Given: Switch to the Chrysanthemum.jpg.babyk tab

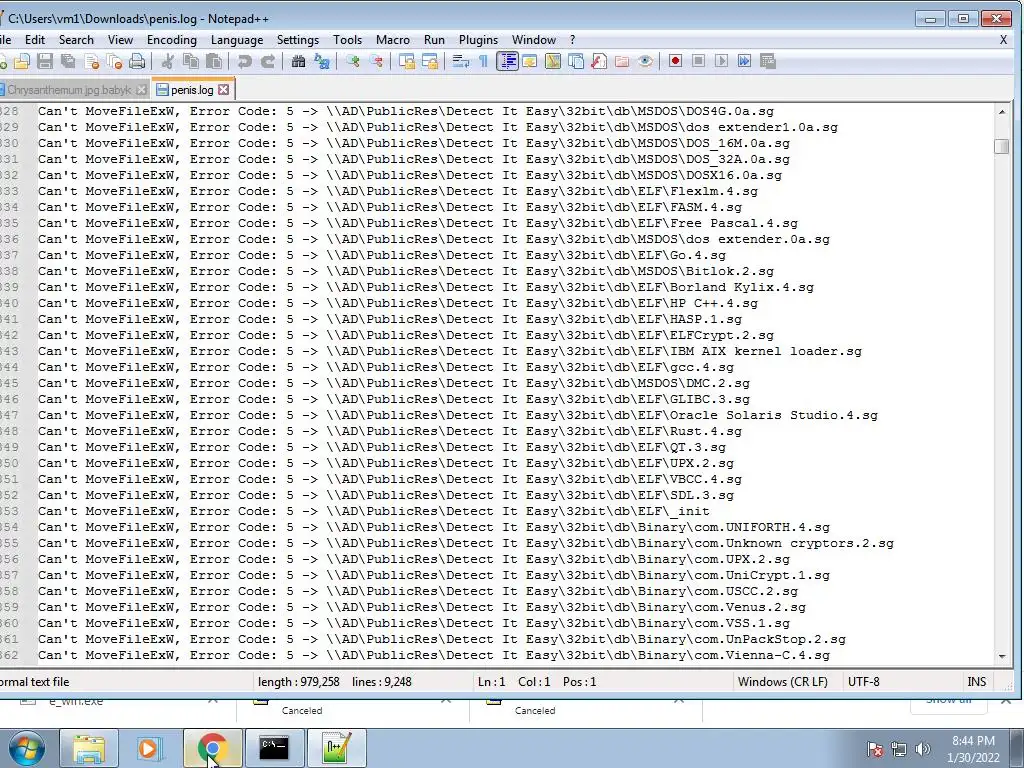Looking at the screenshot, I should tap(69, 90).
